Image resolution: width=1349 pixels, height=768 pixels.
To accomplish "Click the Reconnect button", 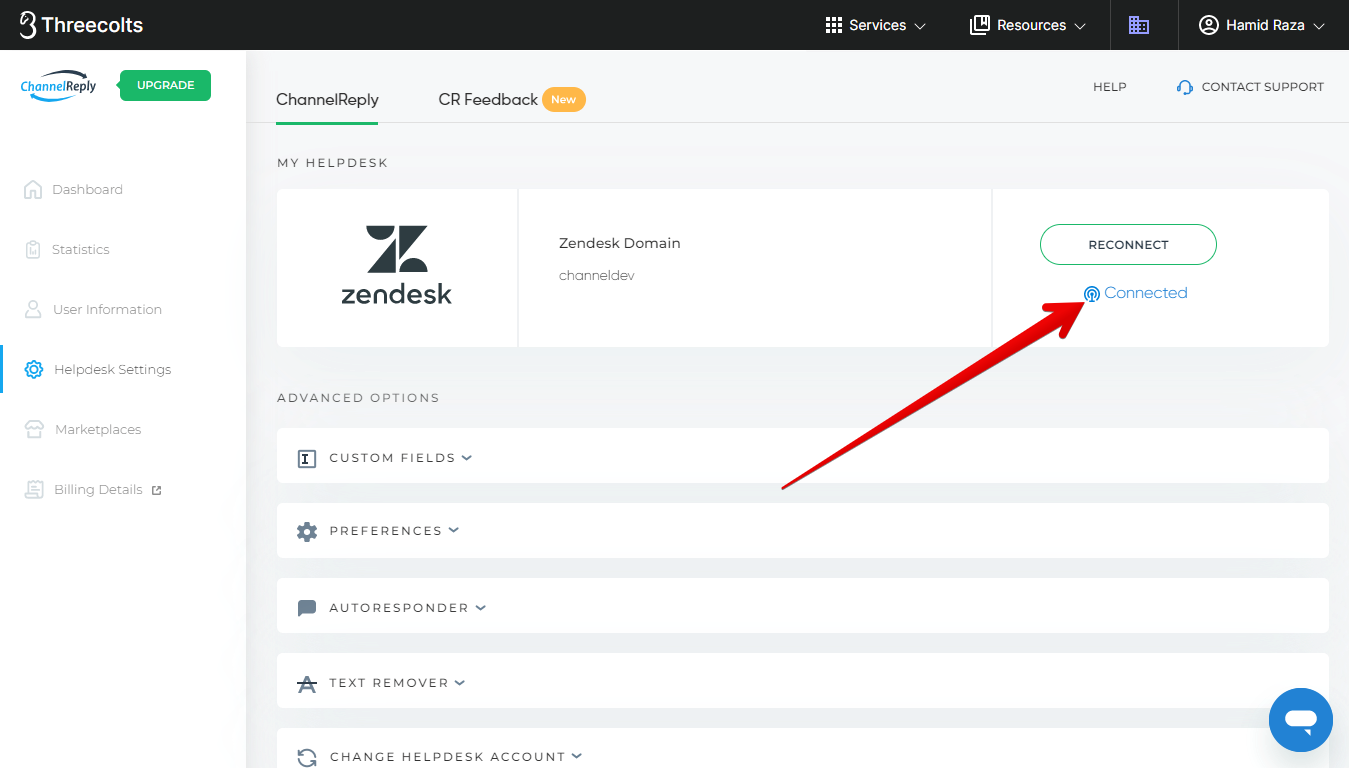I will coord(1128,245).
